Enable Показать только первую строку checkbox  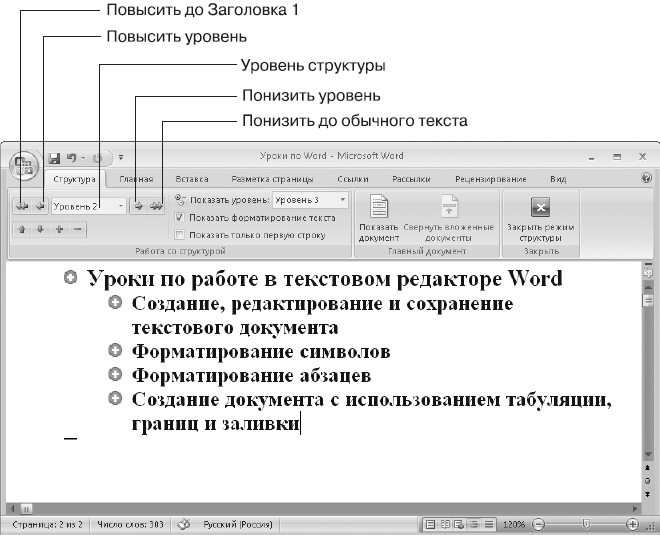tap(180, 235)
